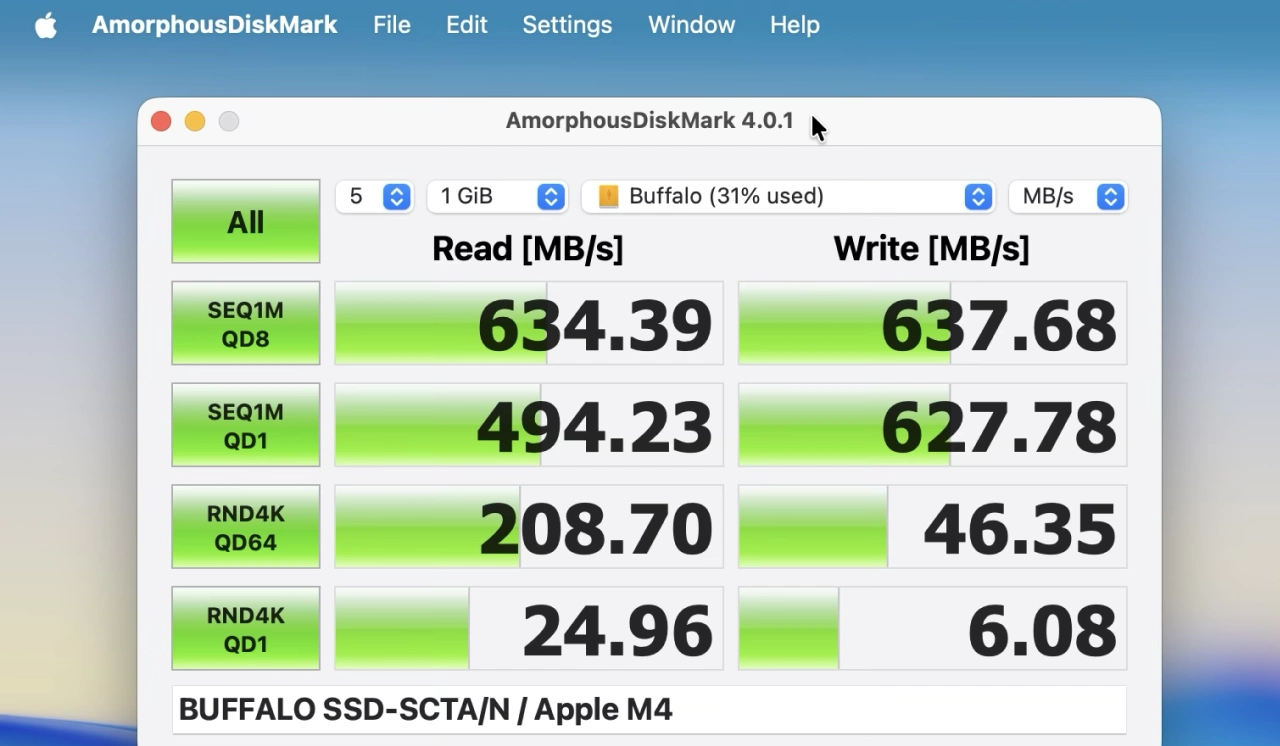Open the MB/s unit dropdown
Screen dimensions: 1280x746
point(1067,196)
